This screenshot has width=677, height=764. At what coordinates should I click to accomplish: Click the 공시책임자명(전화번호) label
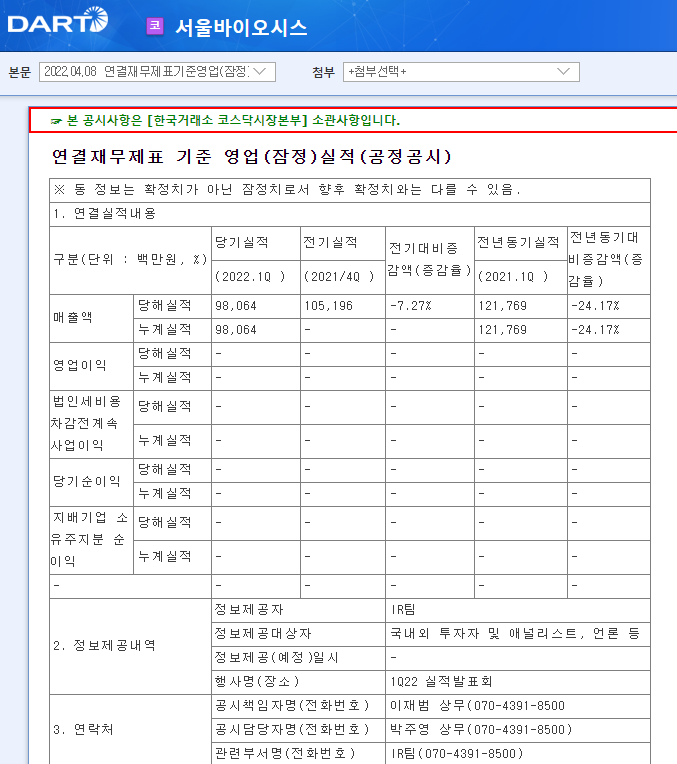pyautogui.click(x=292, y=706)
